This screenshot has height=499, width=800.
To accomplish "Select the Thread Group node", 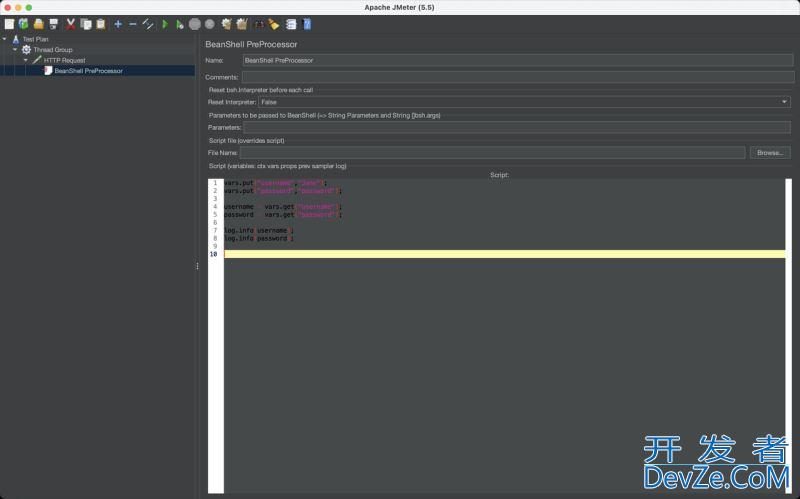I will tap(53, 49).
